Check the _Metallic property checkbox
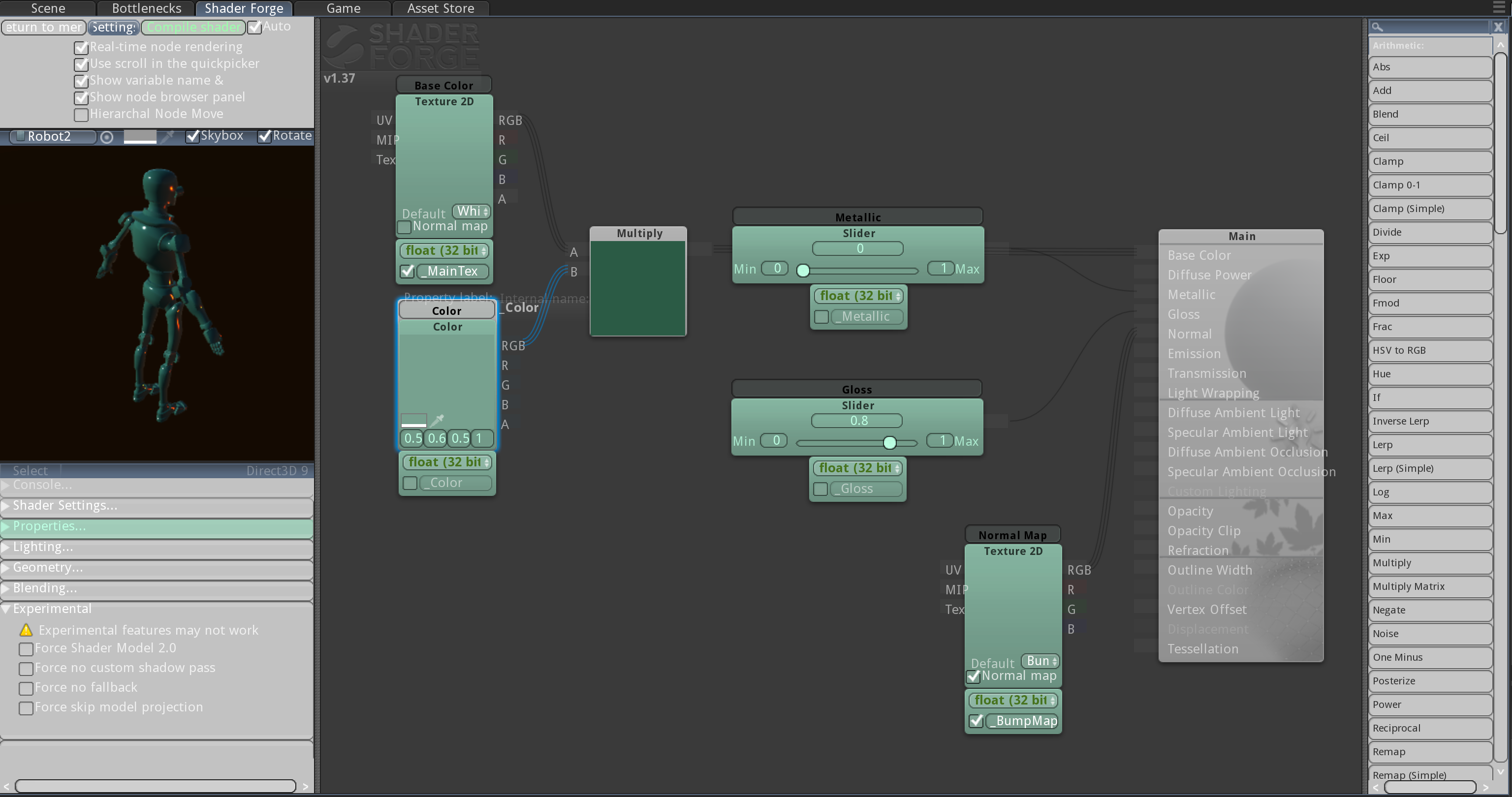The width and height of the screenshot is (1512, 797). click(822, 317)
